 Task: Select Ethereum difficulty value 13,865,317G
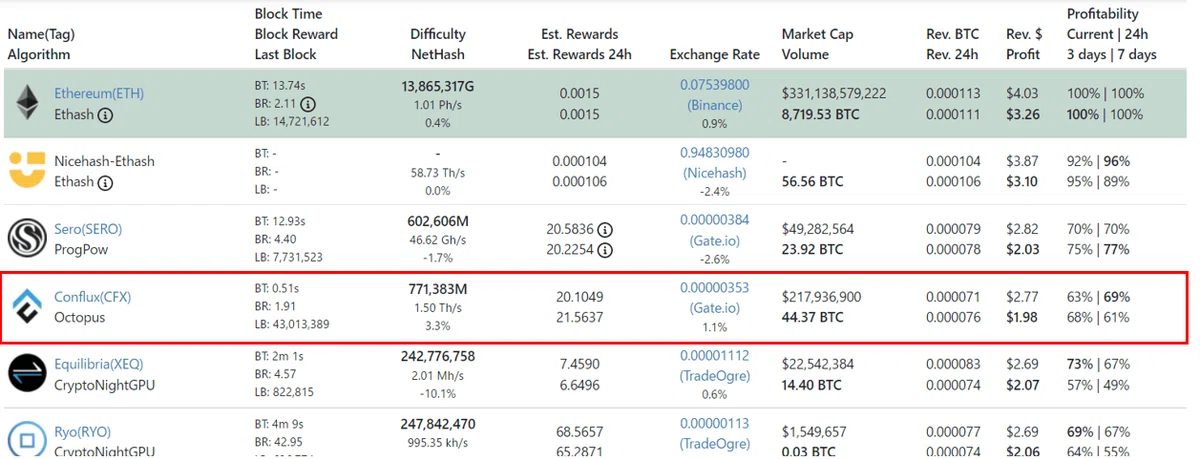[x=438, y=87]
